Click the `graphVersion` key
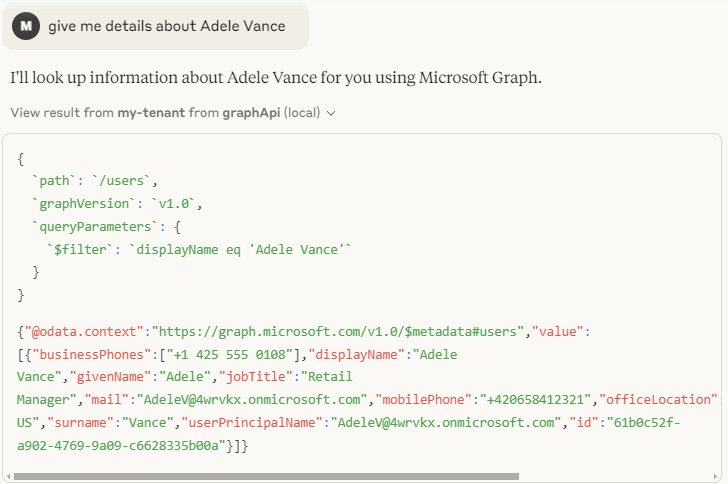Viewport: 728px width, 484px height. (x=80, y=203)
